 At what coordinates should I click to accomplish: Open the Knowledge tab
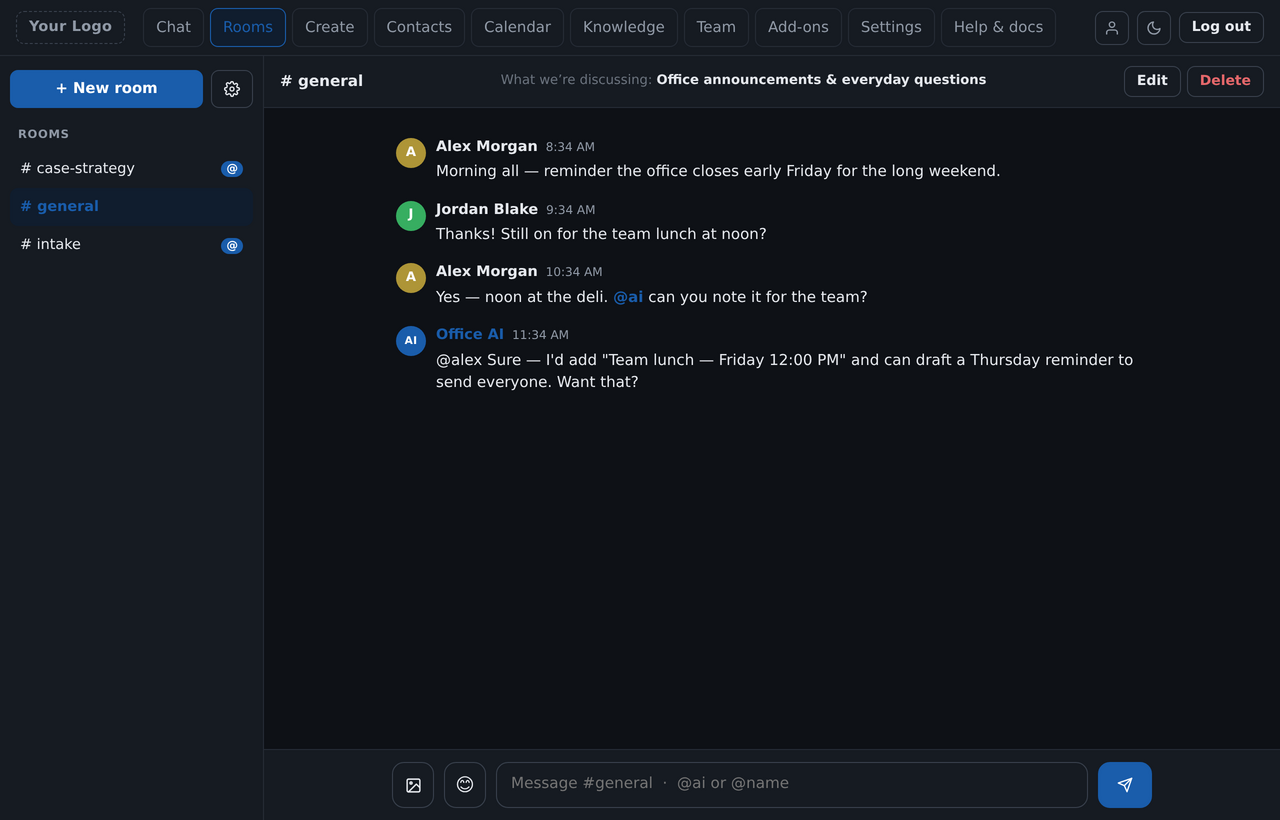coord(624,27)
